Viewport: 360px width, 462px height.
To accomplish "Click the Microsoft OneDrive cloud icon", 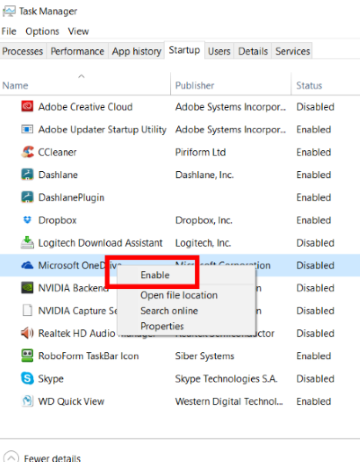I will coord(27,265).
